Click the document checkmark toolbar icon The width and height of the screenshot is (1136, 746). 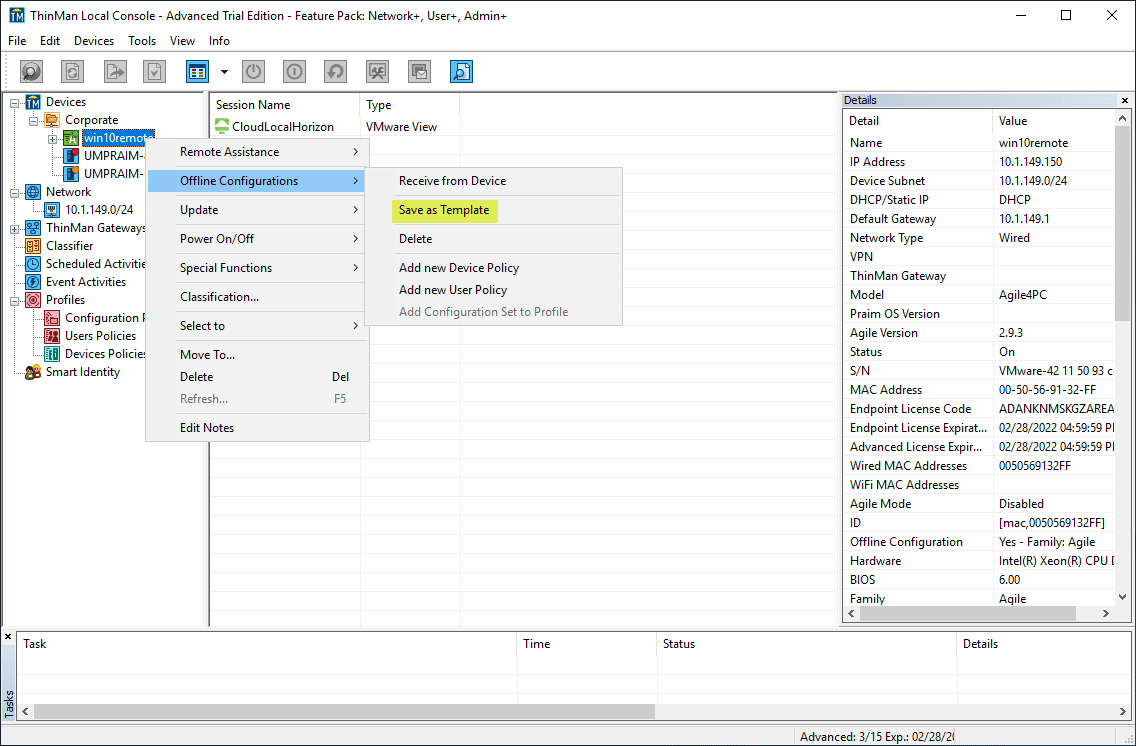point(154,72)
